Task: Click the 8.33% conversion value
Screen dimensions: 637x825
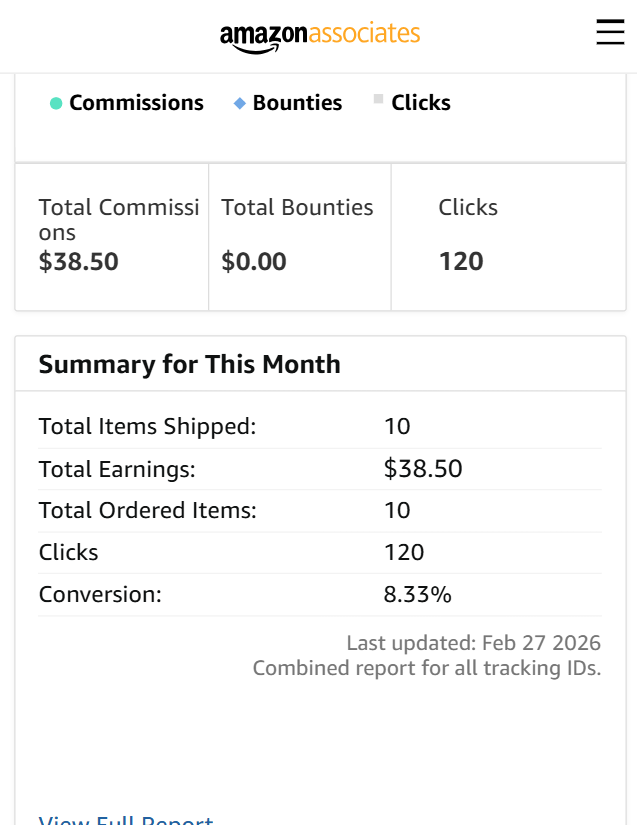Action: pyautogui.click(x=418, y=595)
